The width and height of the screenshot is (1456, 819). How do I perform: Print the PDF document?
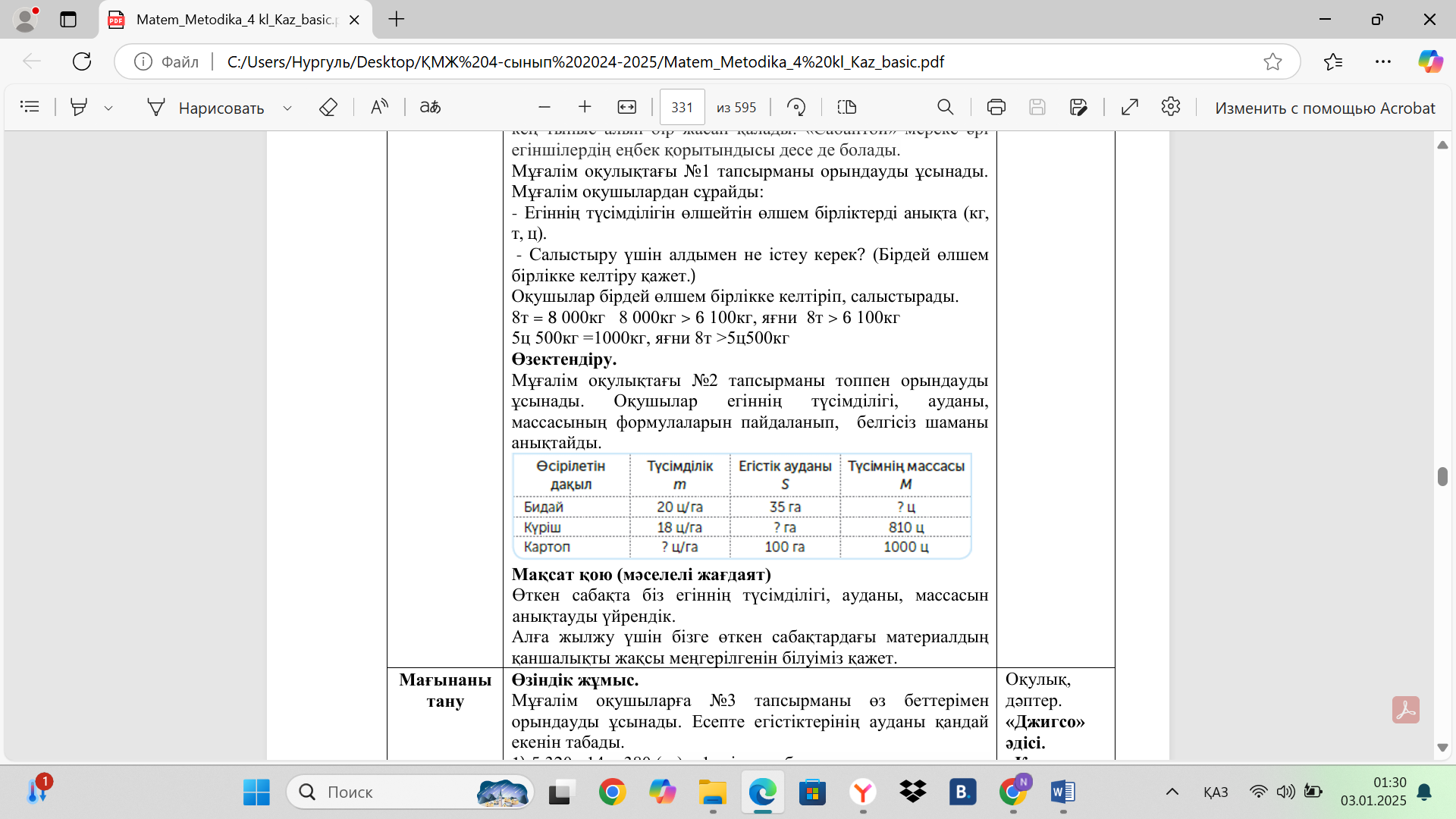coord(996,107)
